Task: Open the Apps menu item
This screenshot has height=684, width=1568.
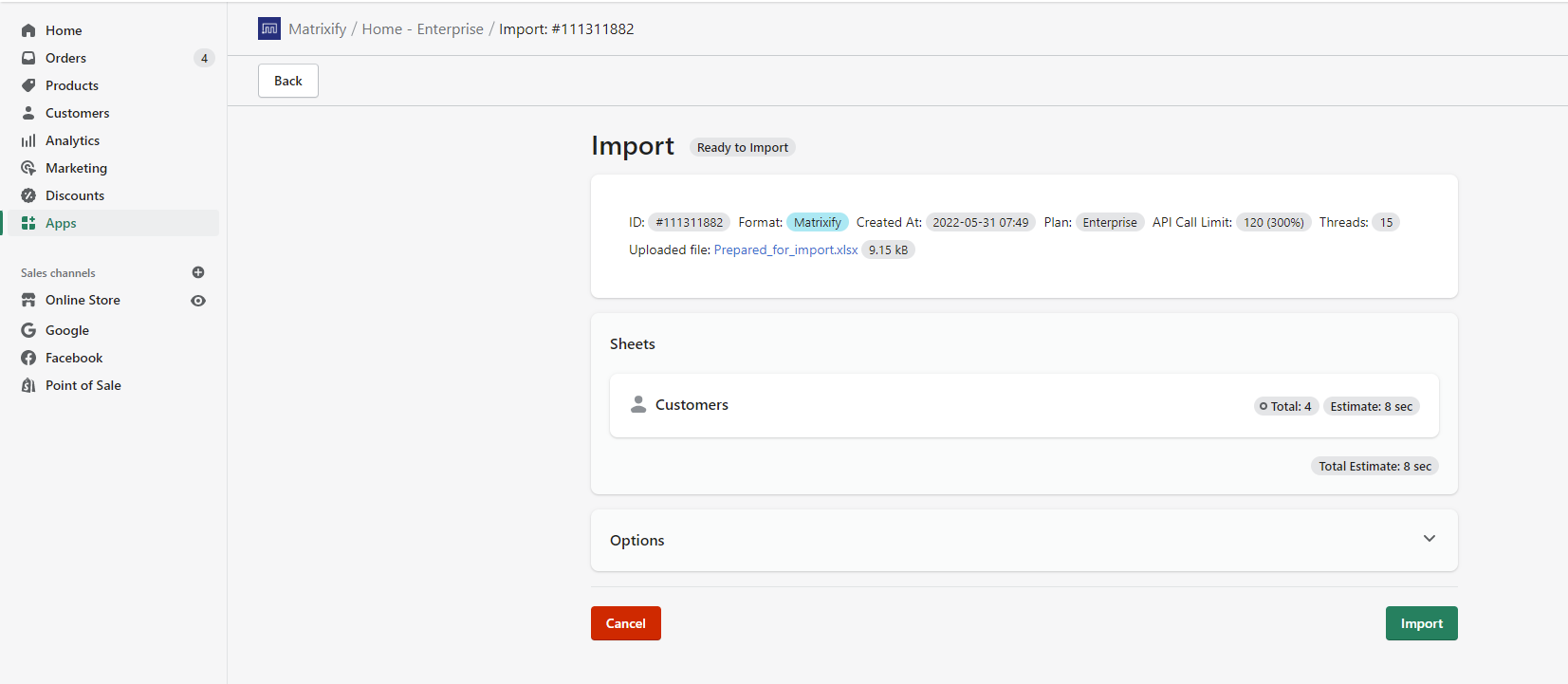Action: pyautogui.click(x=61, y=223)
